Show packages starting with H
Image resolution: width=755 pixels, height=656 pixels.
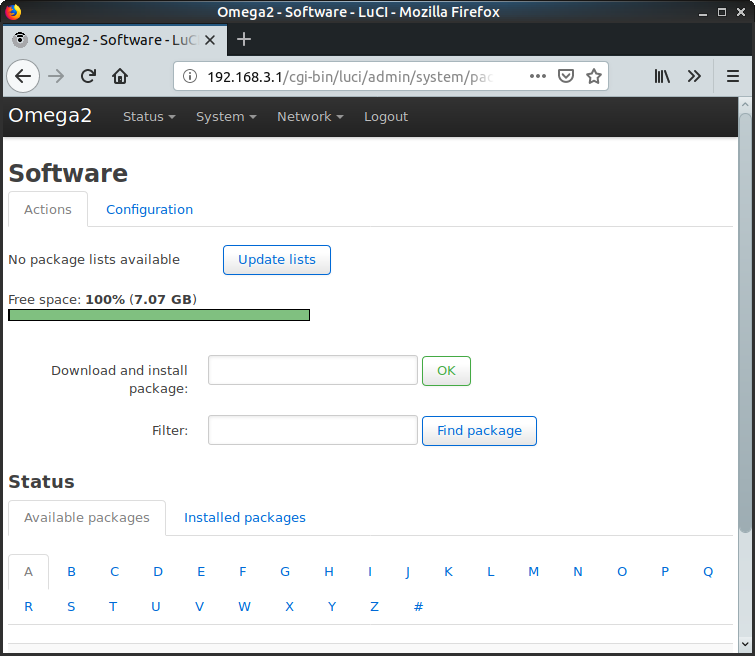(329, 572)
